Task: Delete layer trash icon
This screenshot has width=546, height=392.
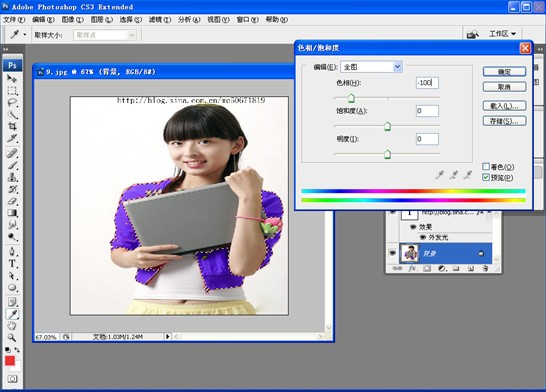Action: (x=485, y=268)
